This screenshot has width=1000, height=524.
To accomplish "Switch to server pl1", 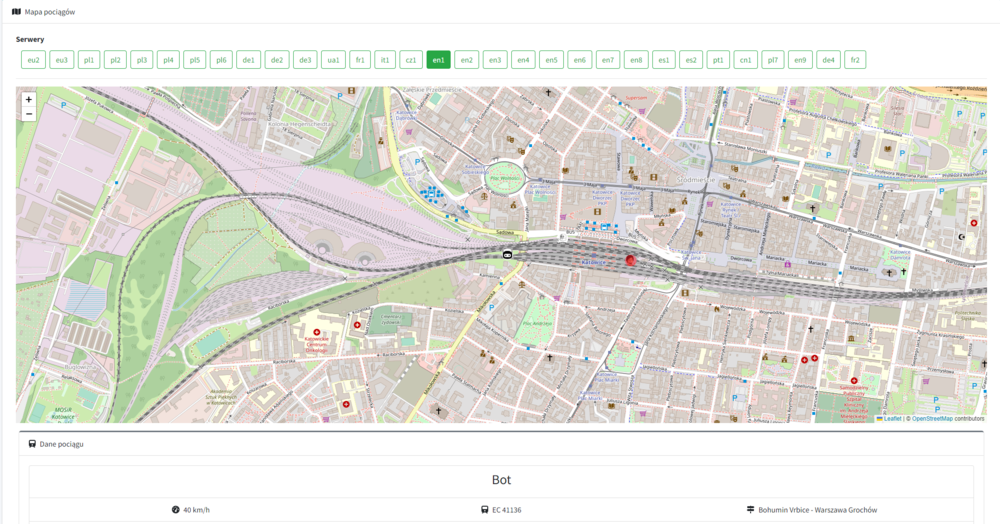I will (89, 60).
